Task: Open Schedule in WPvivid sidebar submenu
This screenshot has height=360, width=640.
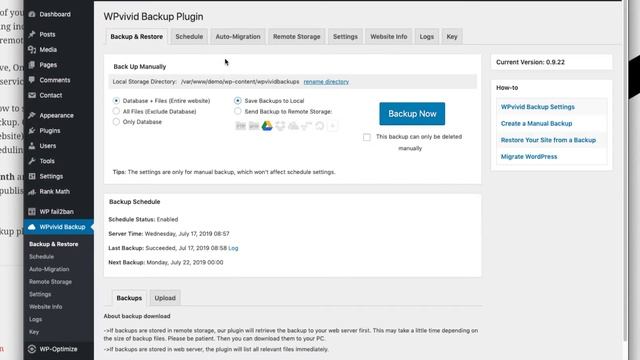Action: [41, 257]
